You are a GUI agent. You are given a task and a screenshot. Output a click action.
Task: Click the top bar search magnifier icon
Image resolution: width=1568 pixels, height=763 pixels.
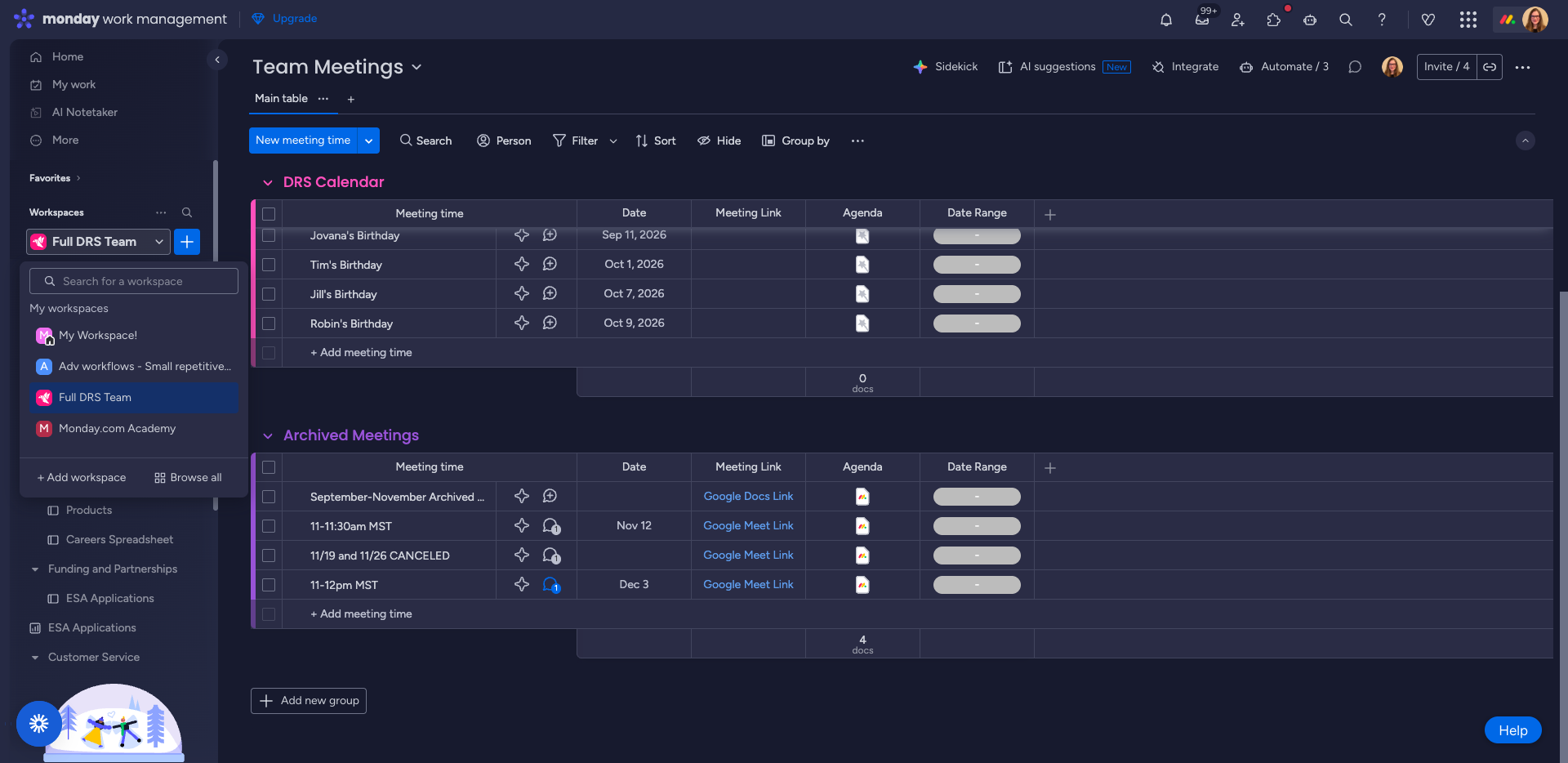[x=1345, y=20]
